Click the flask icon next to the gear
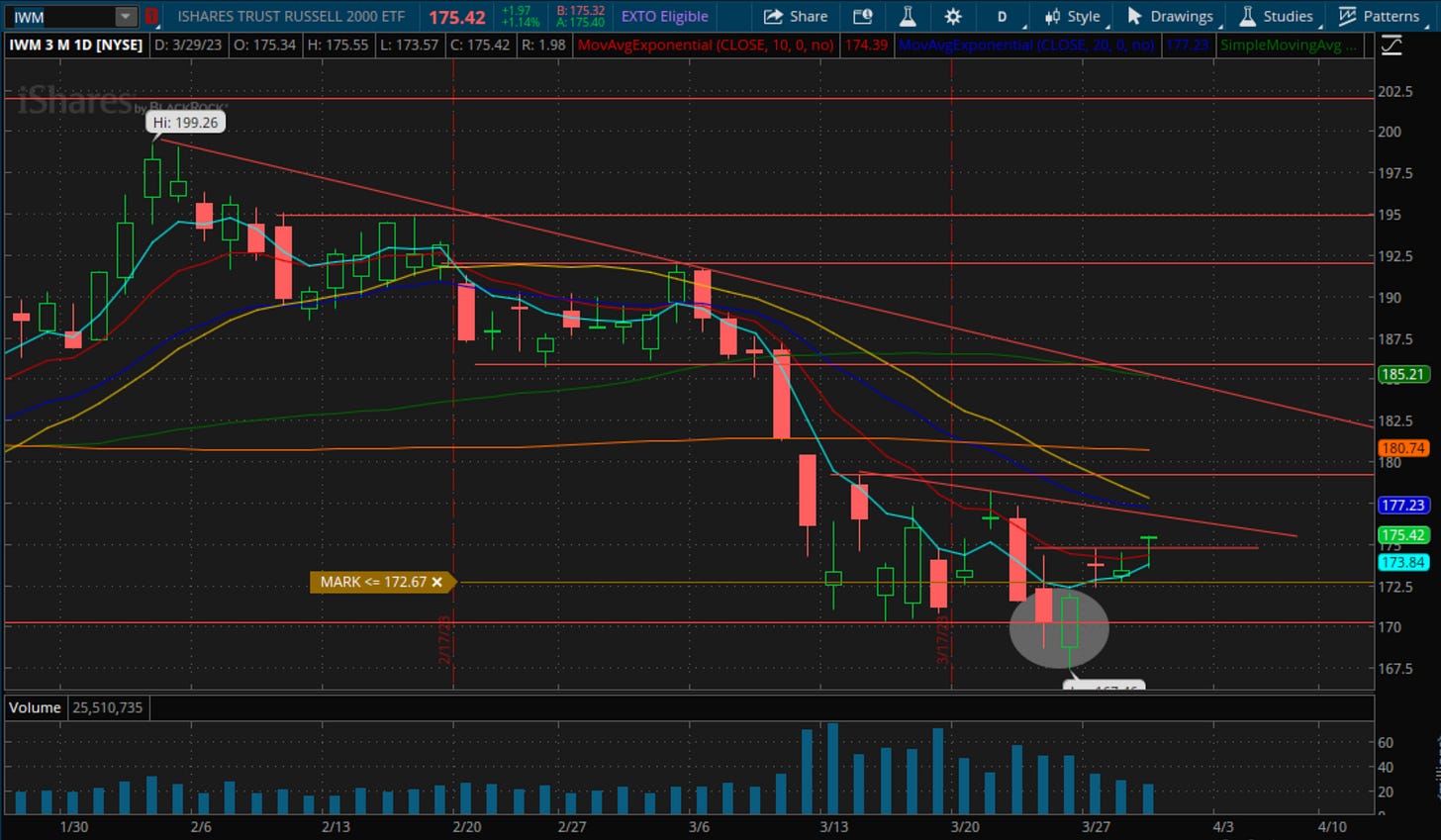Image resolution: width=1441 pixels, height=840 pixels. 908,17
